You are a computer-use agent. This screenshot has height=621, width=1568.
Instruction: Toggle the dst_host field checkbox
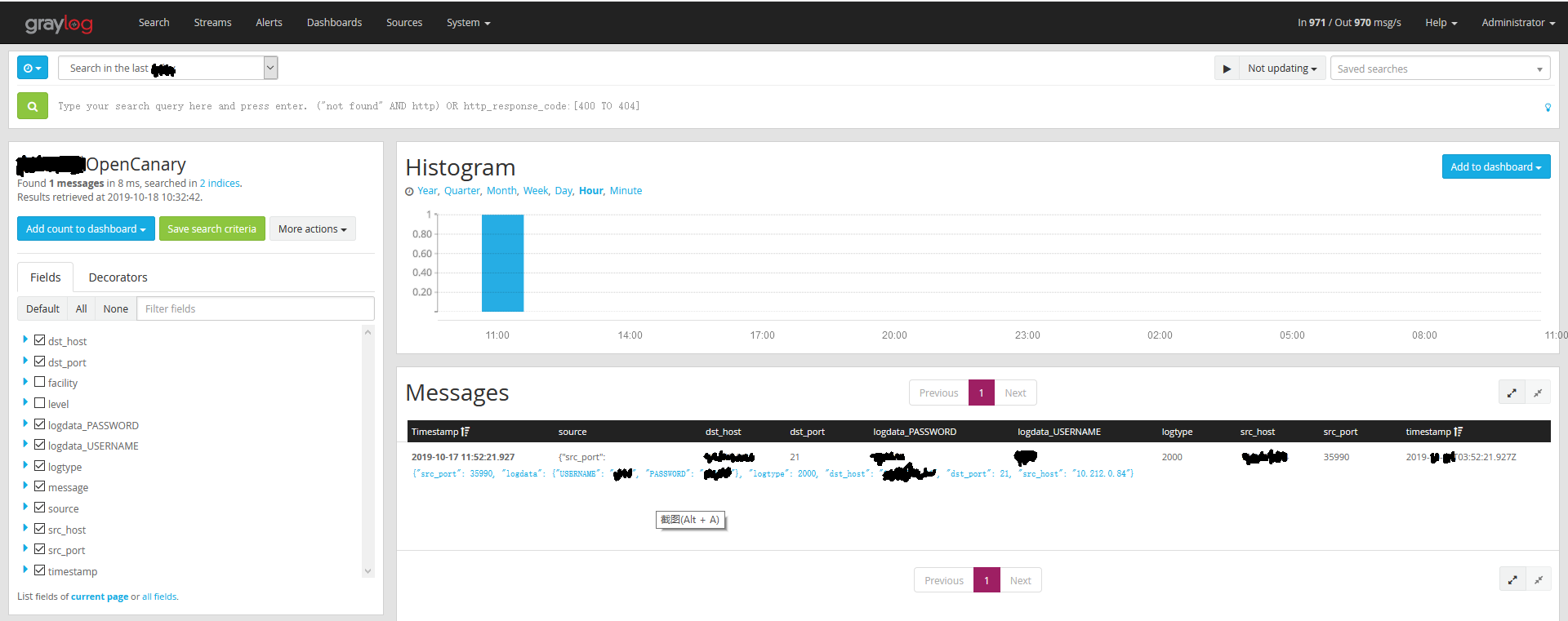point(39,340)
